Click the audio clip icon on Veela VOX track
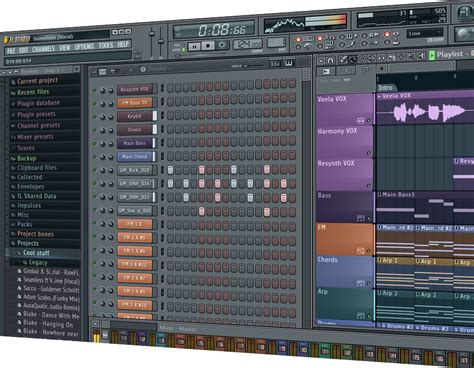This screenshot has width=474, height=368. (360, 120)
